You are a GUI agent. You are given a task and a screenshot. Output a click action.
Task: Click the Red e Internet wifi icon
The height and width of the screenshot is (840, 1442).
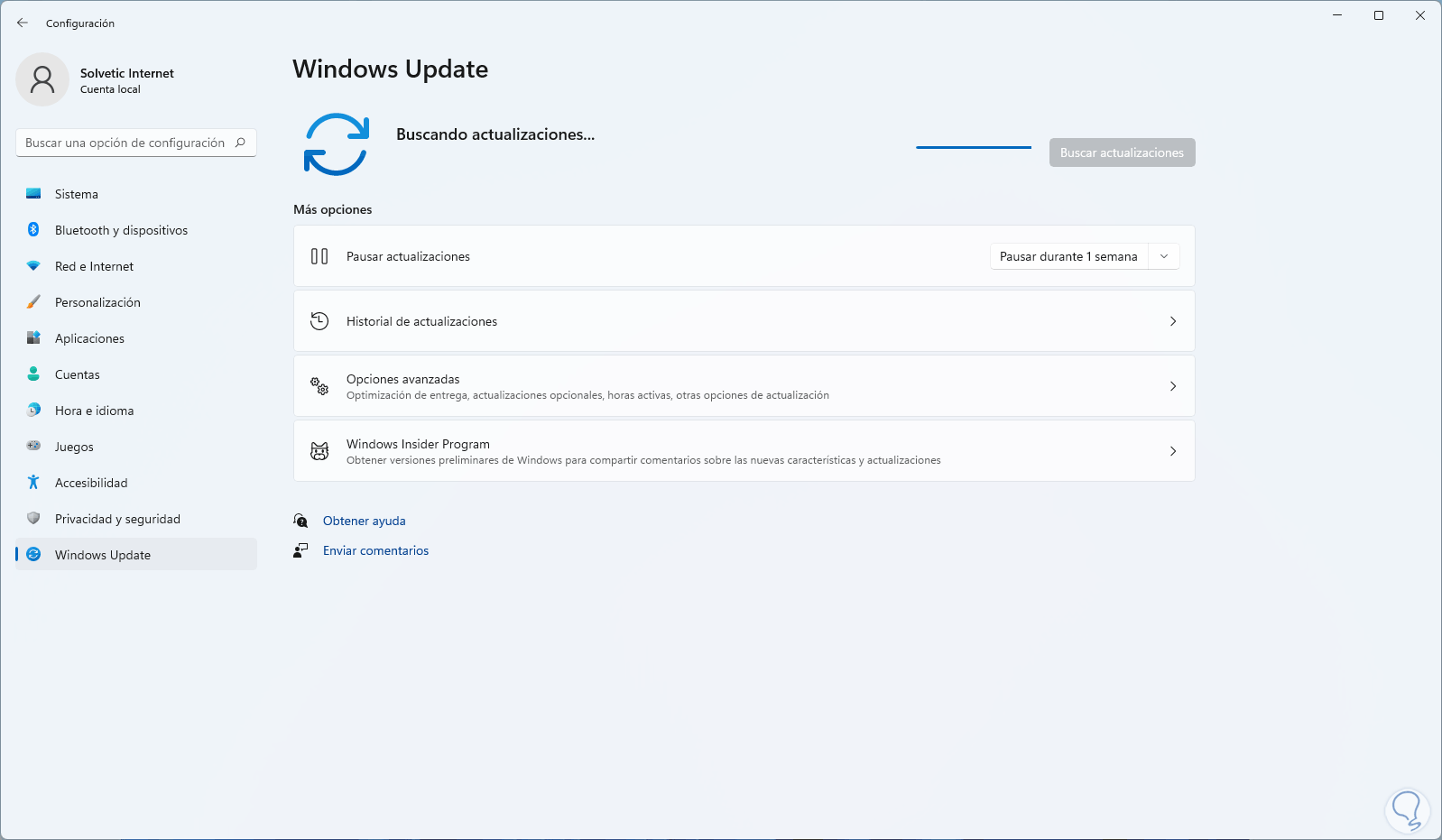pos(33,266)
